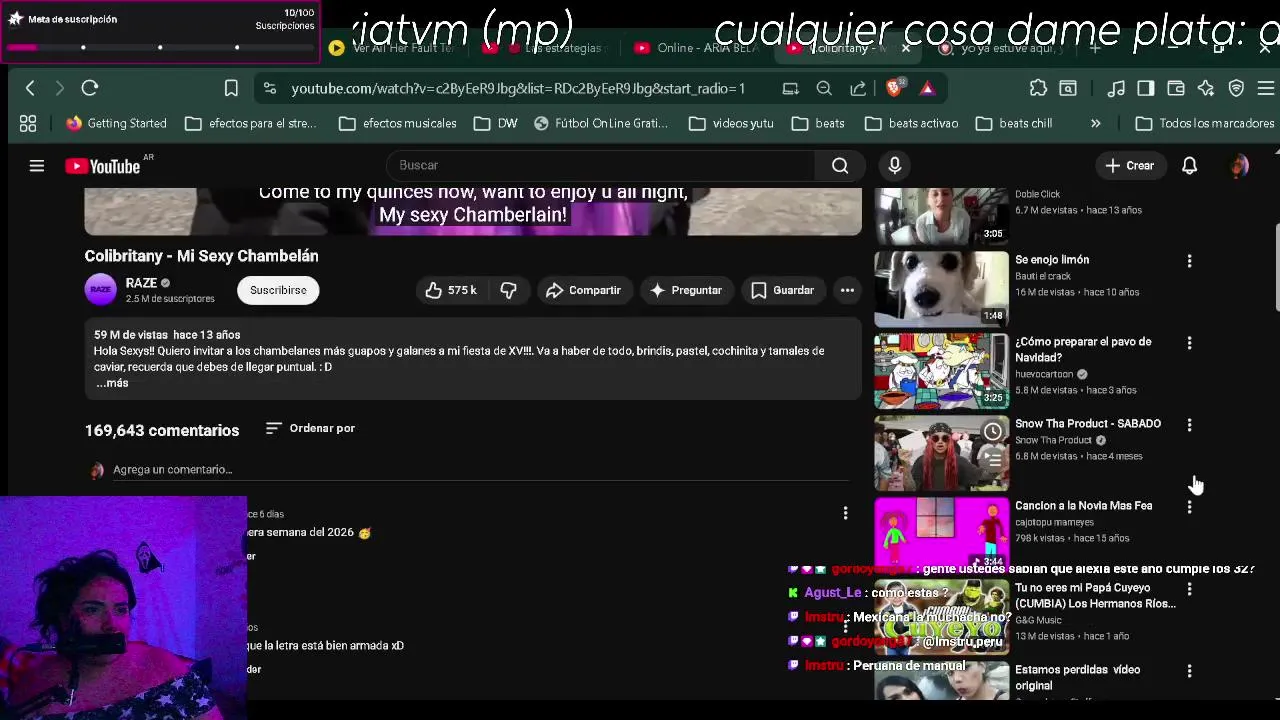Open a new browser tab with plus
The height and width of the screenshot is (720, 1280).
click(1095, 48)
